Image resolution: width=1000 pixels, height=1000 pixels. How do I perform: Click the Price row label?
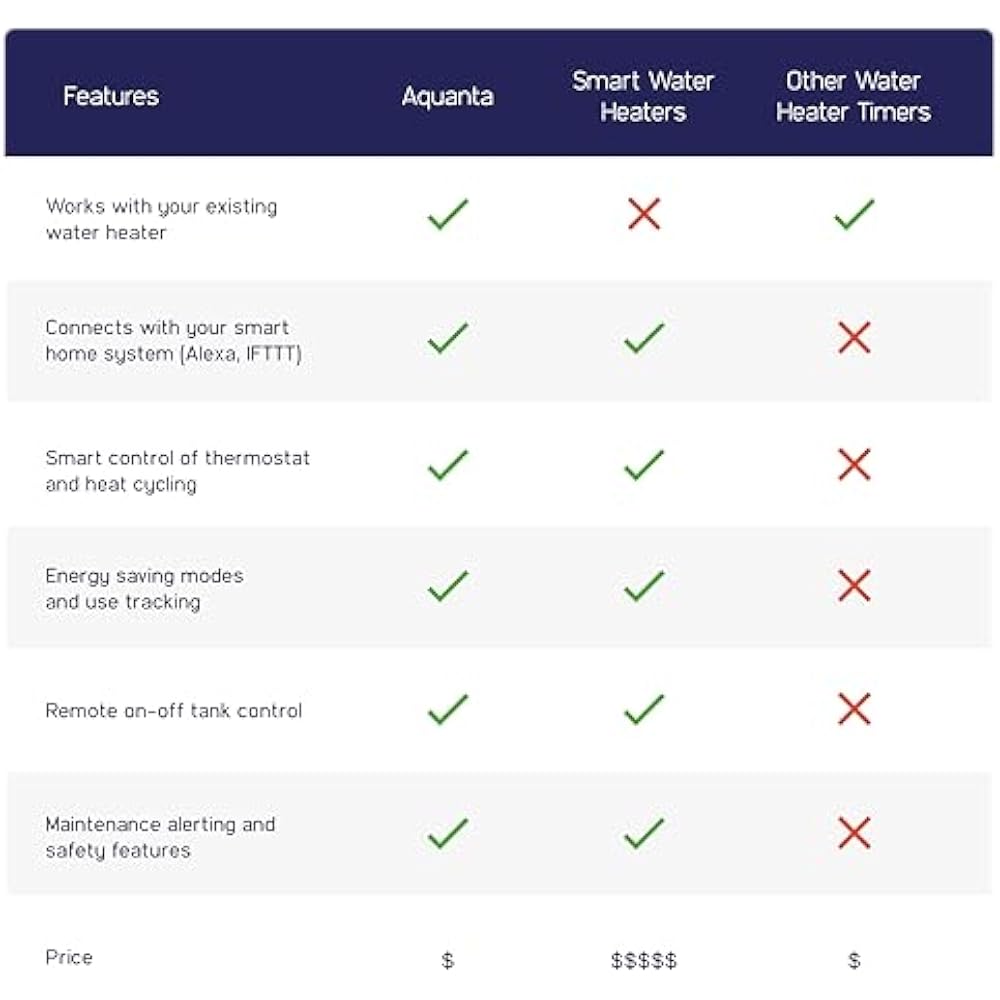[69, 957]
